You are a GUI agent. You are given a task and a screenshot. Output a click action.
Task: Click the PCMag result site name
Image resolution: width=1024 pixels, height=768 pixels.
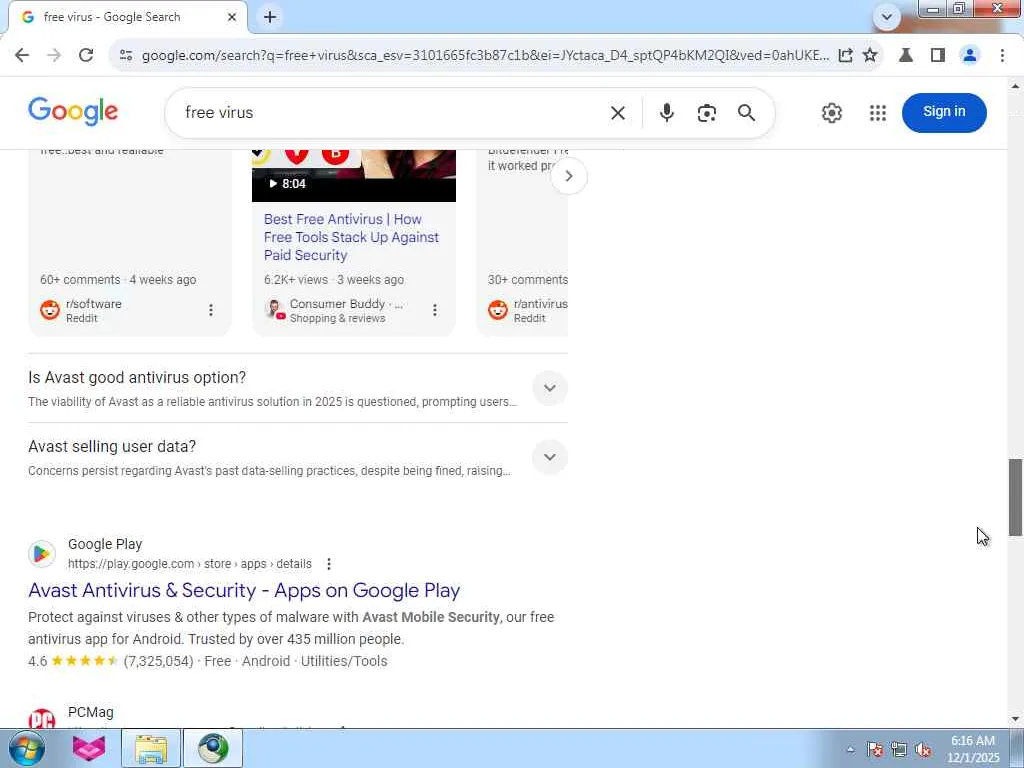(91, 712)
